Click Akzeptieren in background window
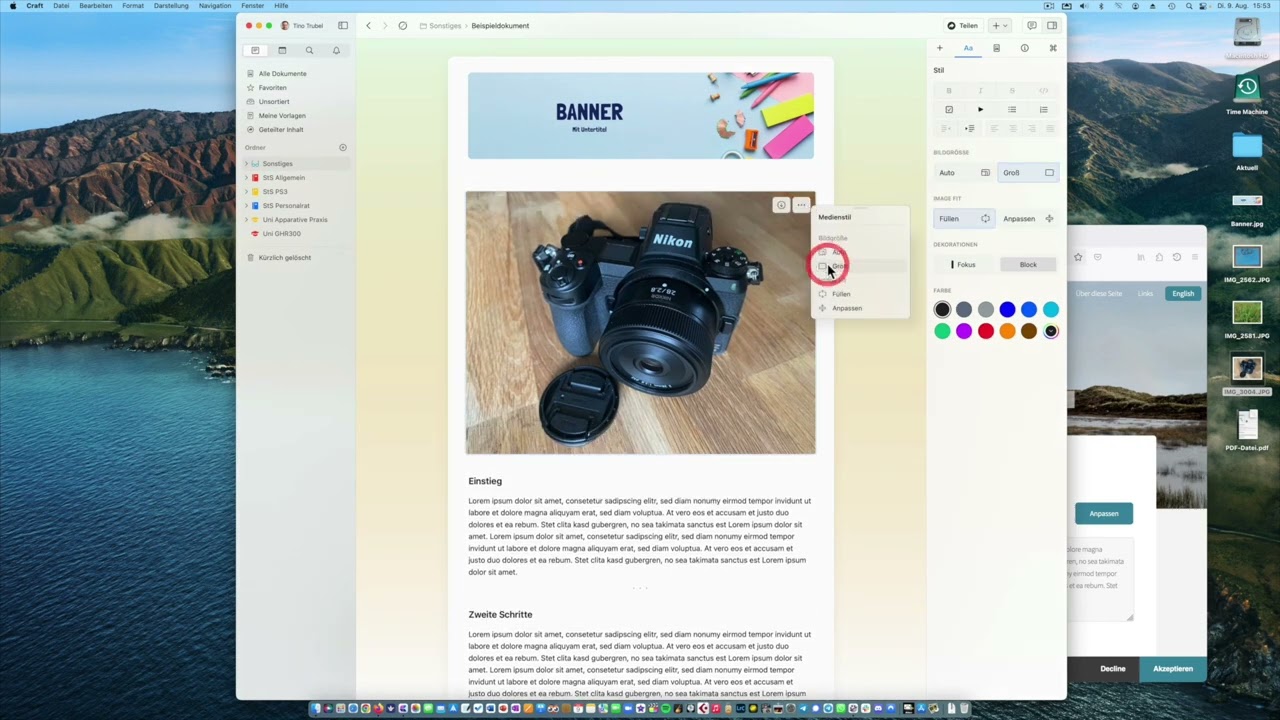 (1173, 668)
